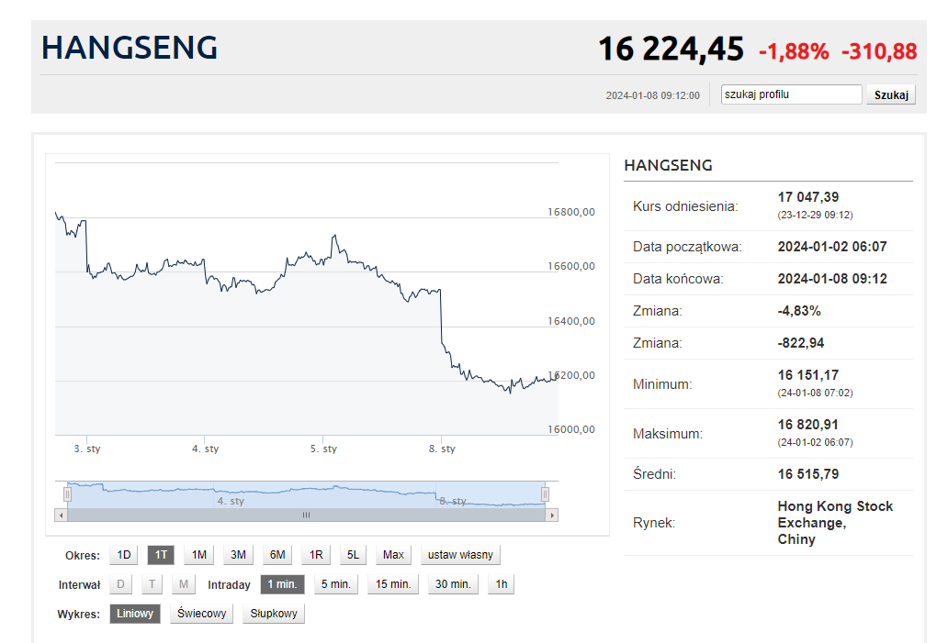This screenshot has width=948, height=643.
Task: Click the 16000,00 y-axis label
Action: 571,430
